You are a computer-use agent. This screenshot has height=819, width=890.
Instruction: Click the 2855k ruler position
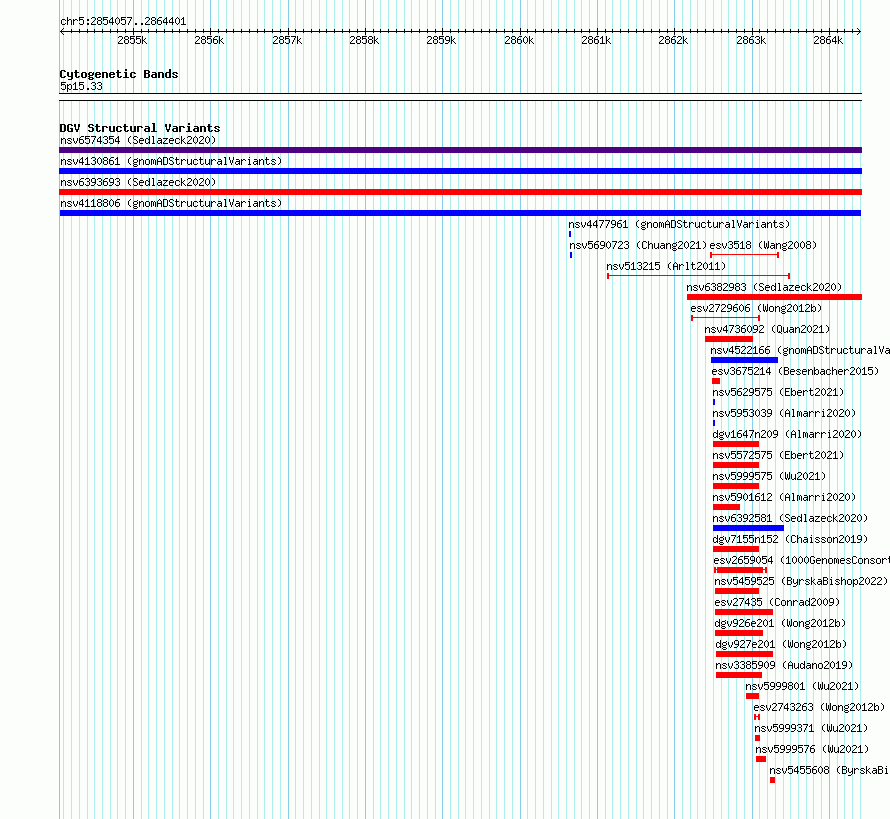(132, 40)
